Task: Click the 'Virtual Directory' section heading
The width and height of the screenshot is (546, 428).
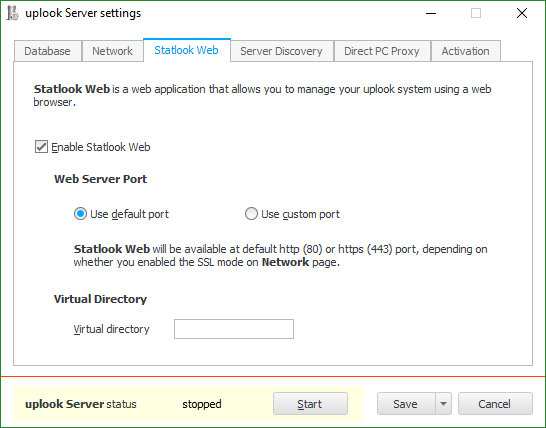Action: click(100, 299)
